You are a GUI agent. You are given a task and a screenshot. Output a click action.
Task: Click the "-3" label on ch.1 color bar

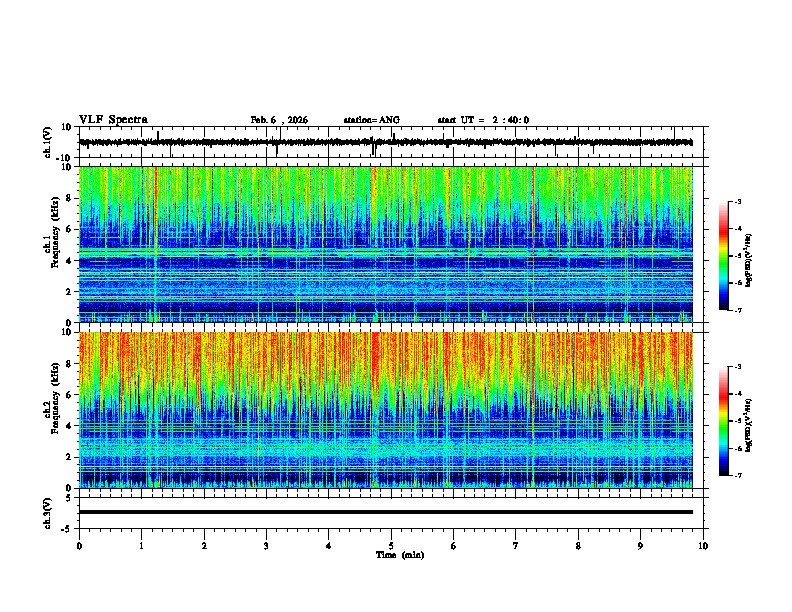738,201
